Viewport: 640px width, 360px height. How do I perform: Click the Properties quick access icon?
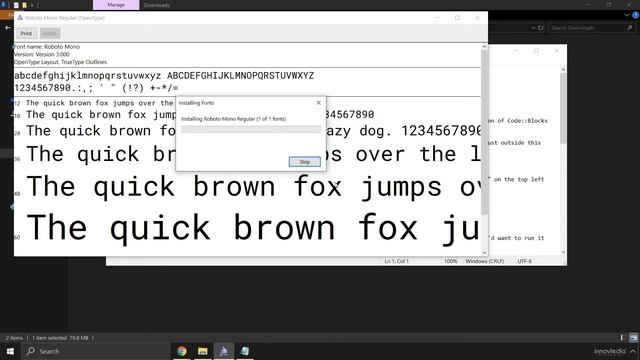point(16,5)
